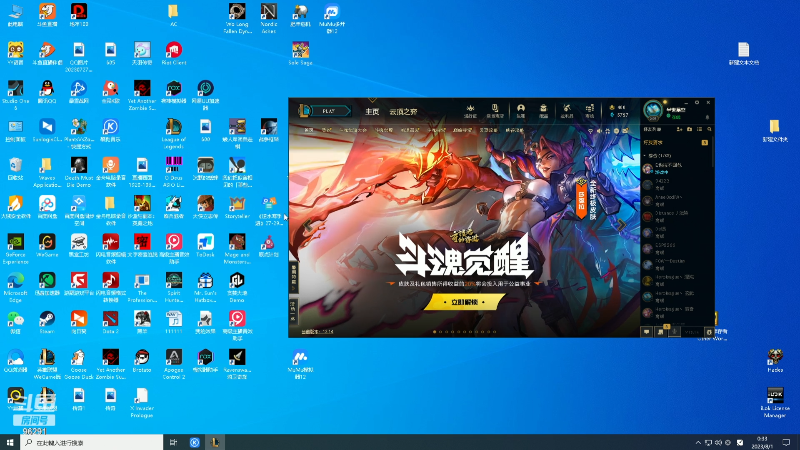Open Death Must Die Demo shortcut
Image resolution: width=800 pixels, height=450 pixels.
tap(79, 172)
